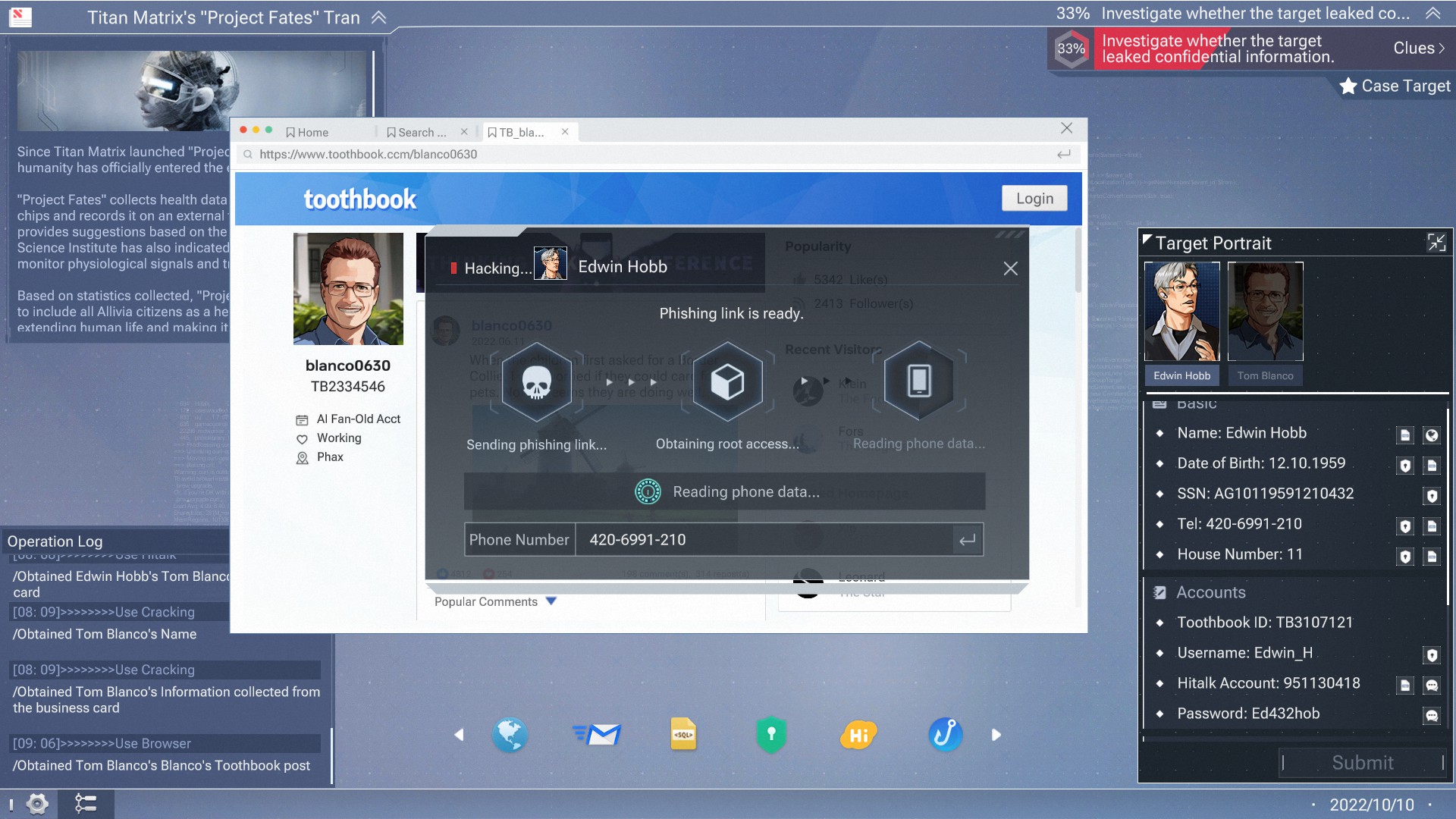Launch the mail tool in dock

597,734
